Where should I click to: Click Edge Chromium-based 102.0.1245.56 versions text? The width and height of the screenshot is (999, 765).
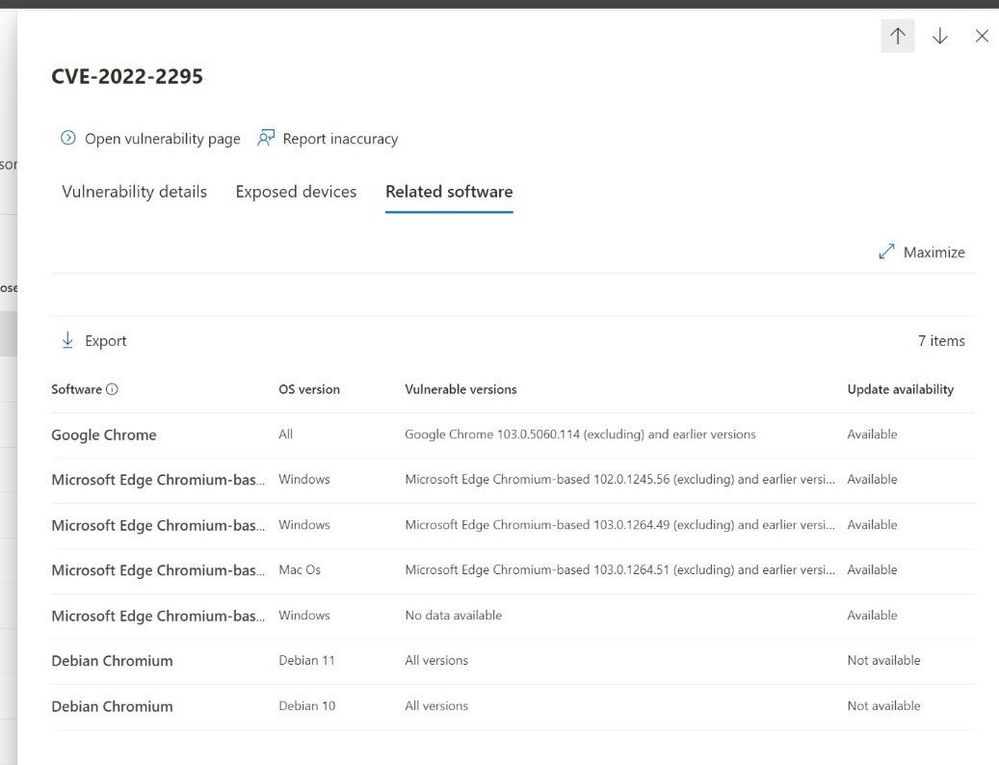(x=620, y=479)
